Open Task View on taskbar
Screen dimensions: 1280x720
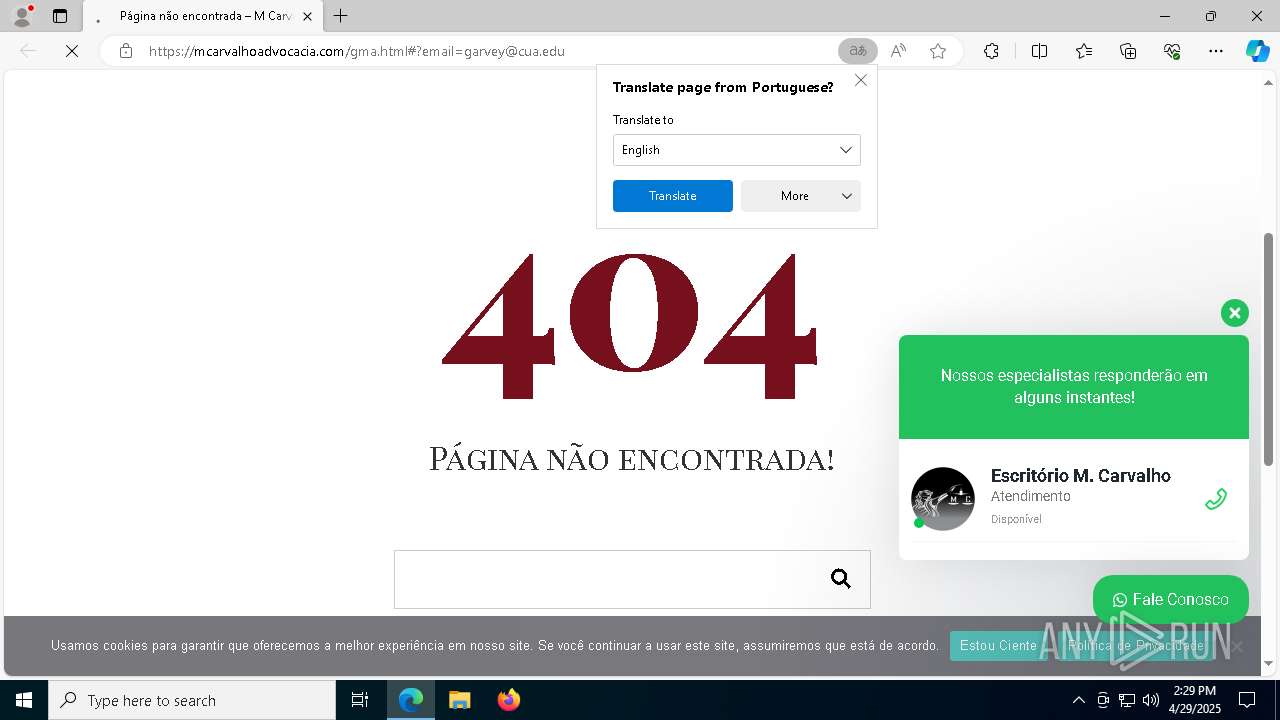pyautogui.click(x=360, y=700)
